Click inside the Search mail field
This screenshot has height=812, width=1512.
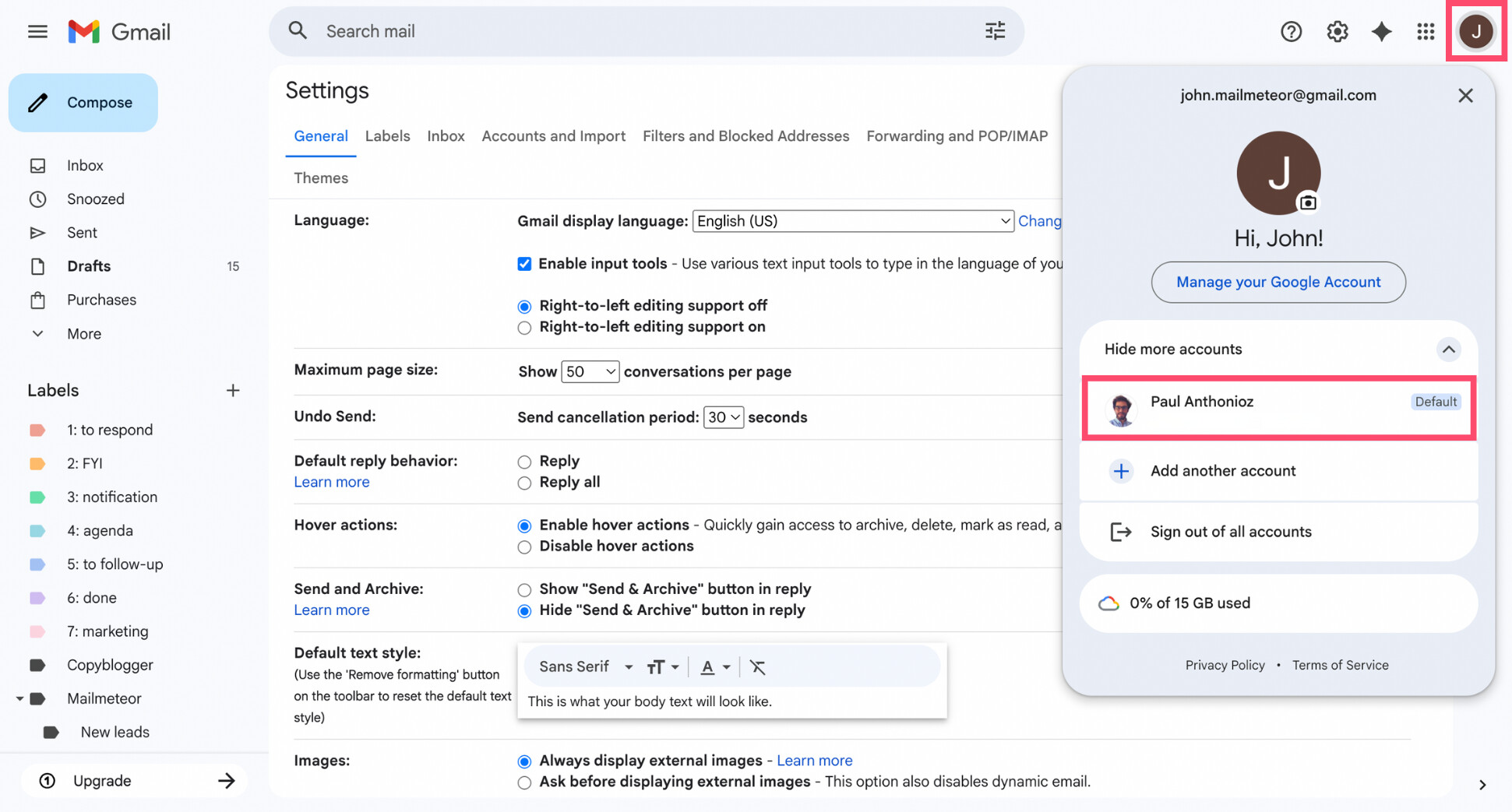pos(545,31)
